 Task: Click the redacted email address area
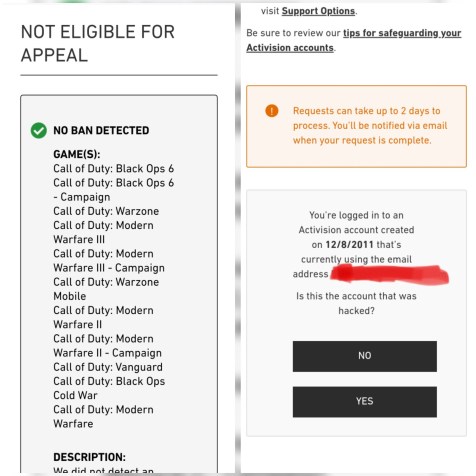click(389, 274)
